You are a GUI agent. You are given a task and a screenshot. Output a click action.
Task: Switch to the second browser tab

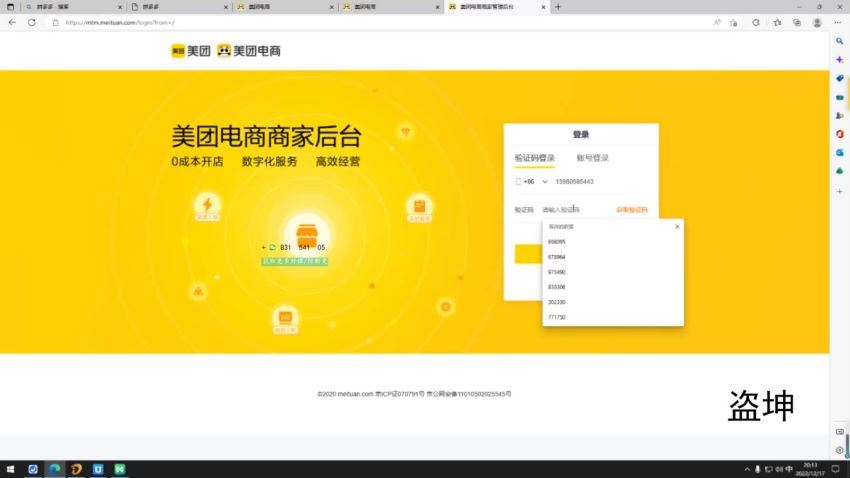(179, 7)
